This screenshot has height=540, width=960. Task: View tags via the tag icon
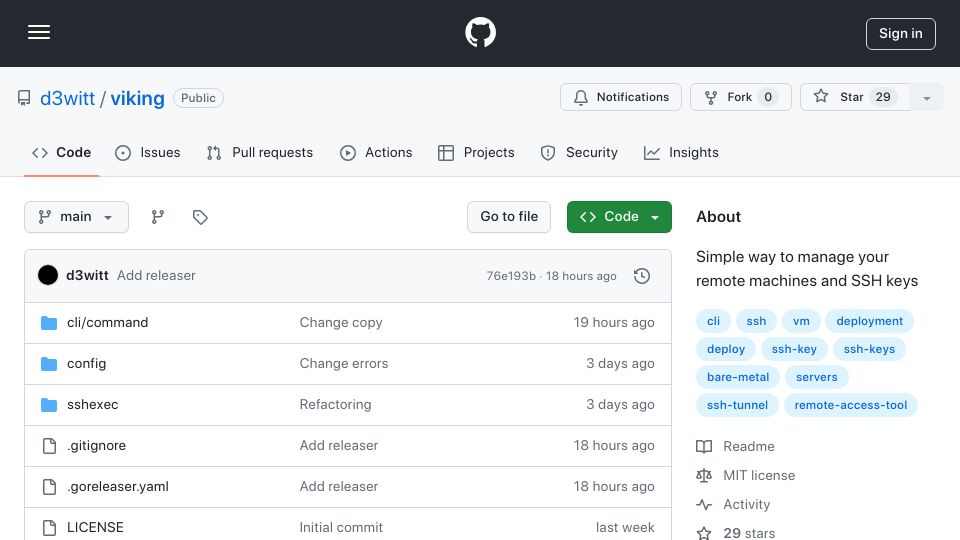click(x=200, y=217)
